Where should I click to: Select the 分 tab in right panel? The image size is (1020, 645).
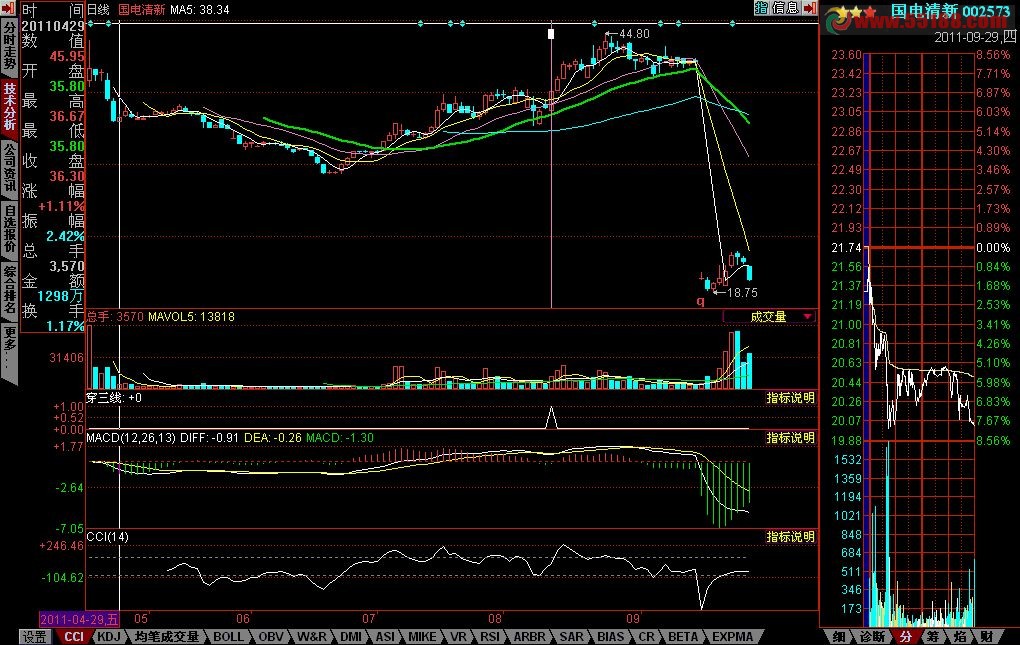click(x=906, y=637)
